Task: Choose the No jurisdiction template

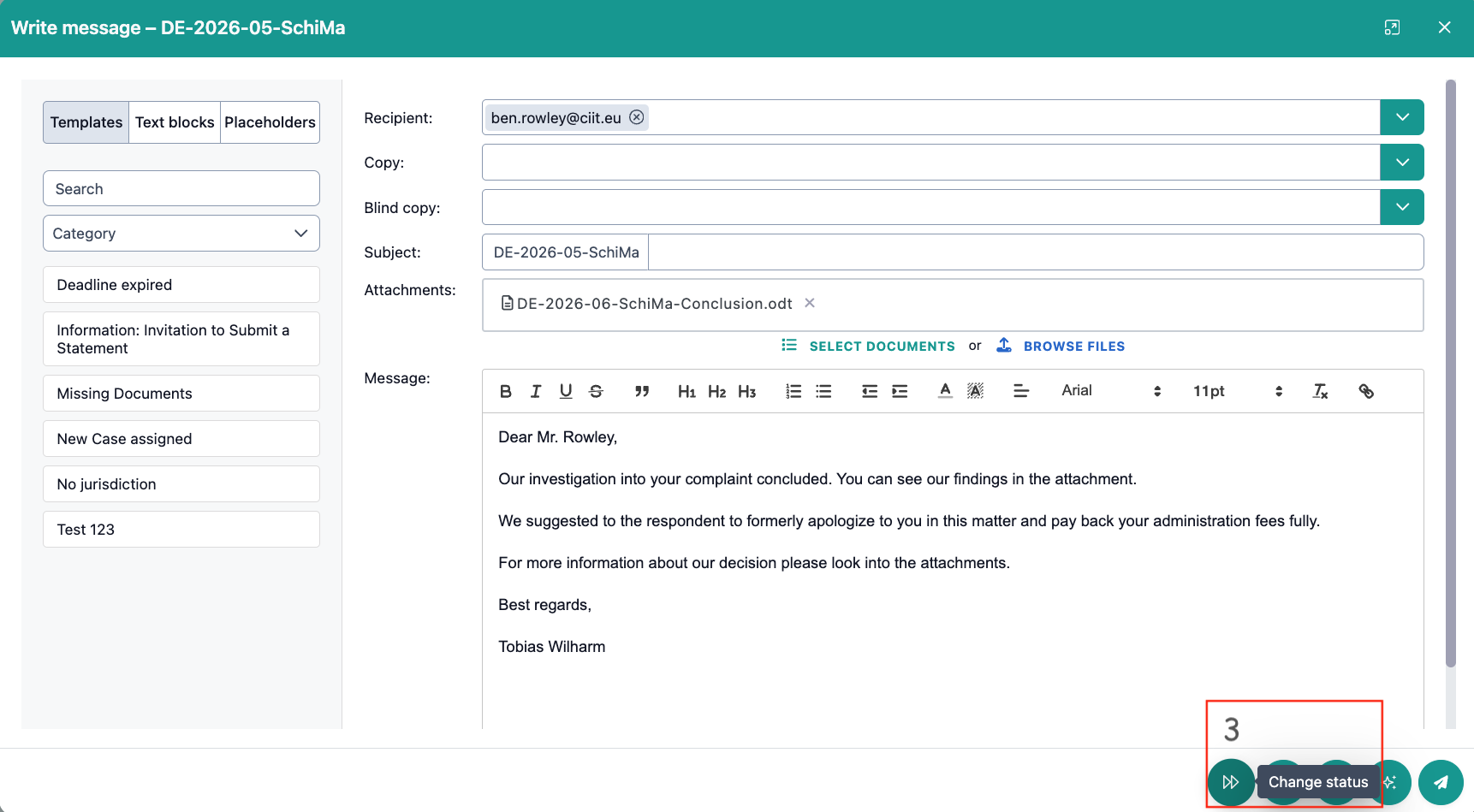Action: (181, 484)
